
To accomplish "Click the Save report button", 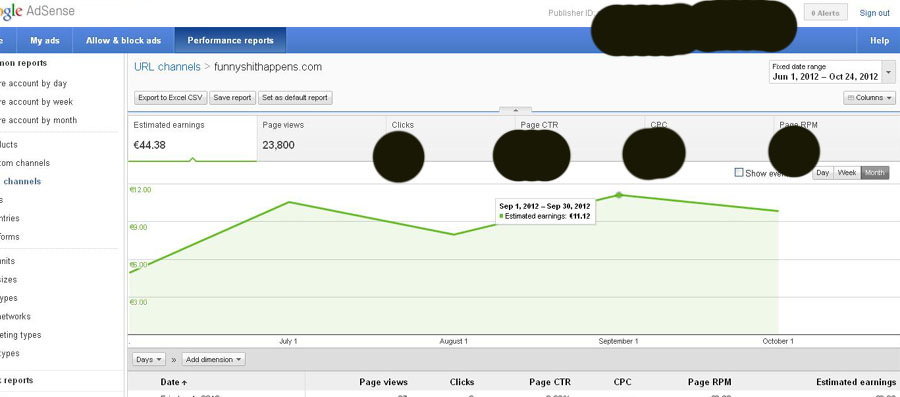I will click(232, 98).
